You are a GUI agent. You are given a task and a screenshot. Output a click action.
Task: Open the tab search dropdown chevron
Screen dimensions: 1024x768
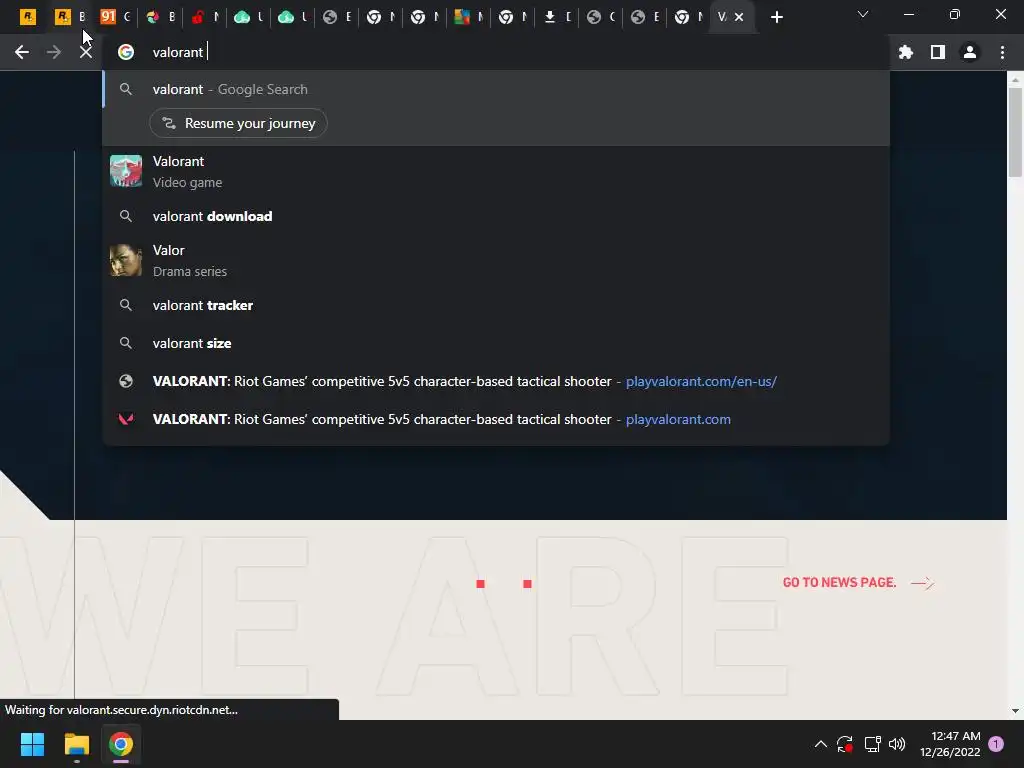click(x=863, y=14)
